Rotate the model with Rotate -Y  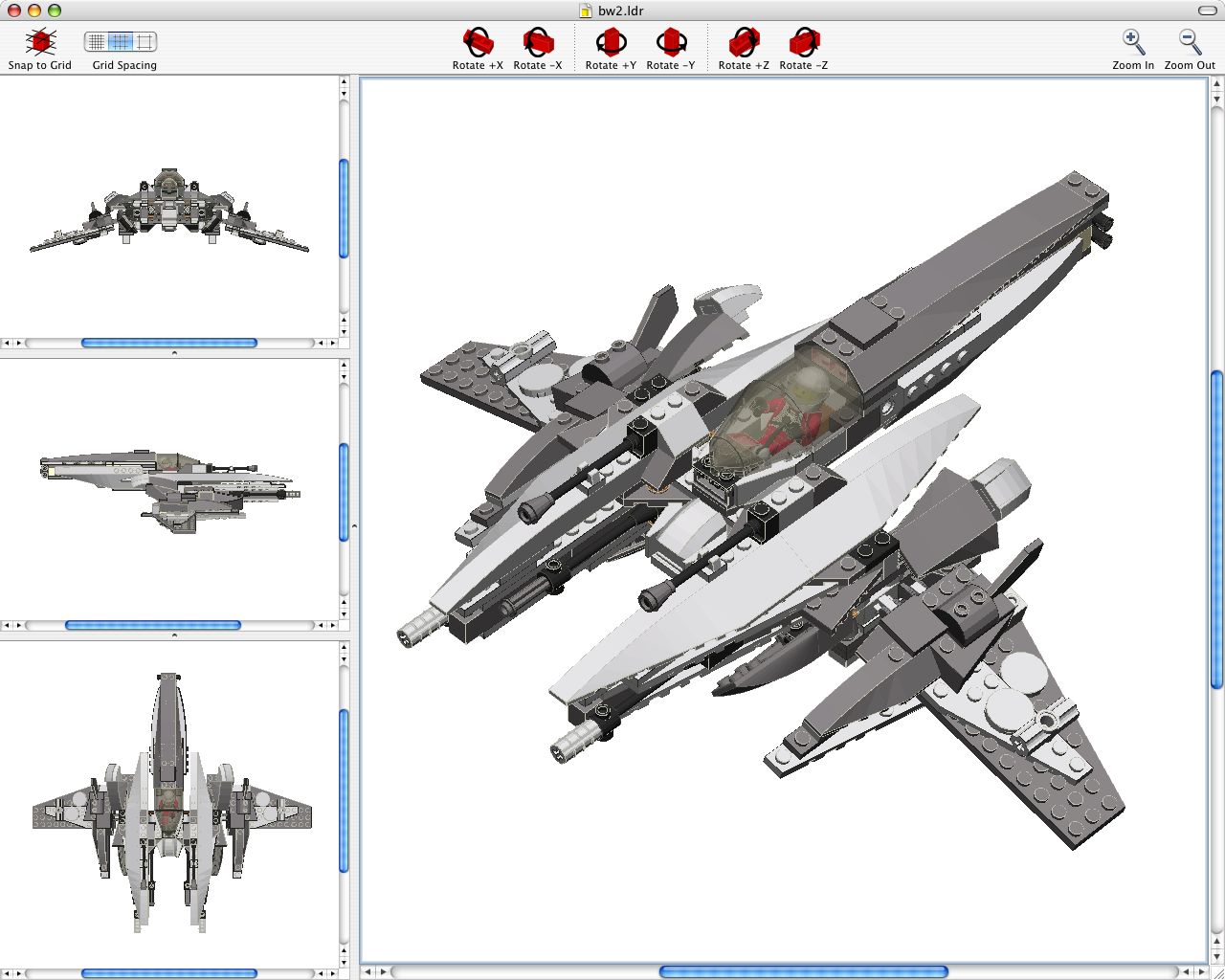[x=671, y=42]
